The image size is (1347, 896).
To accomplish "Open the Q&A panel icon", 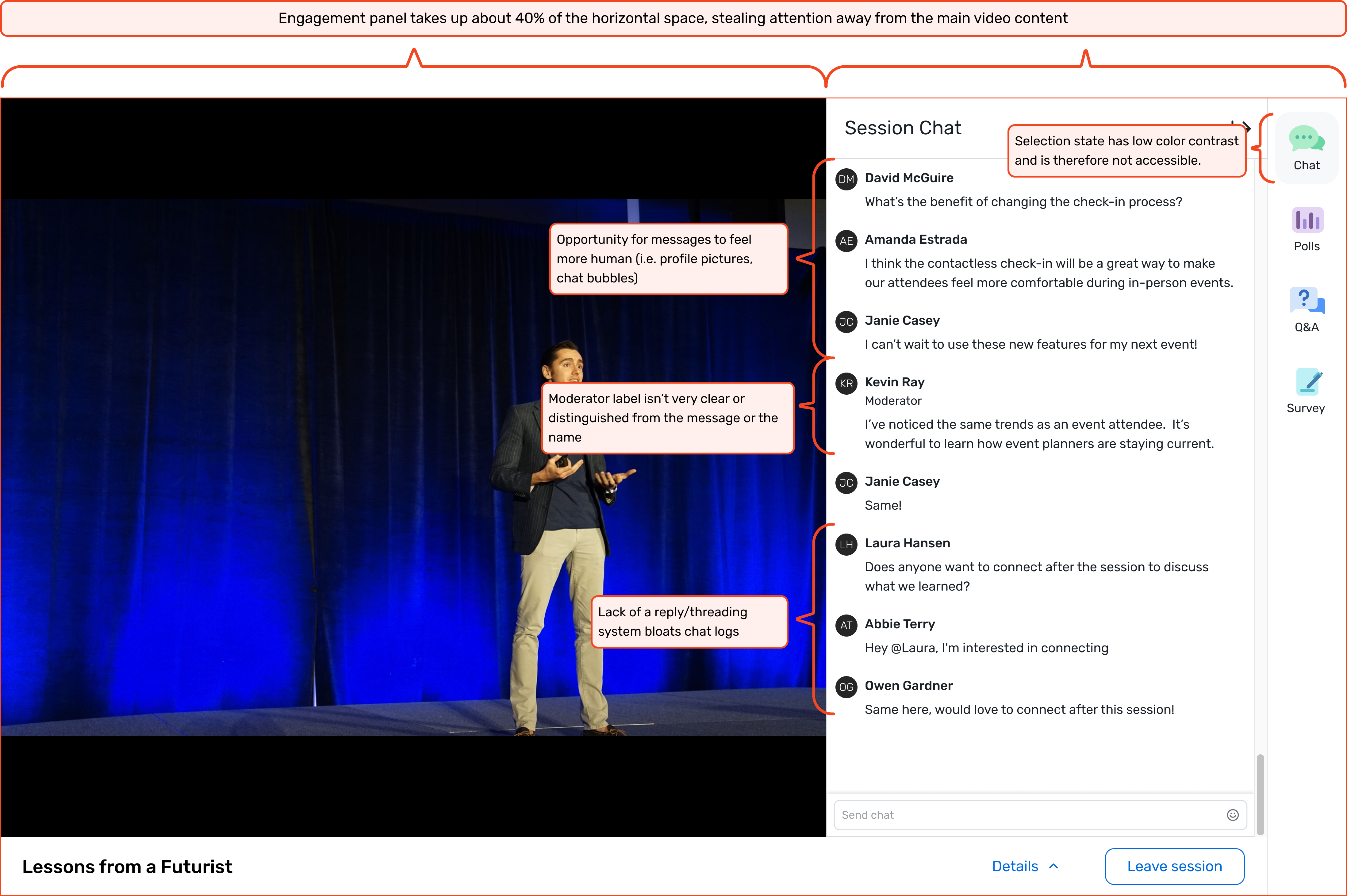I will tap(1307, 301).
